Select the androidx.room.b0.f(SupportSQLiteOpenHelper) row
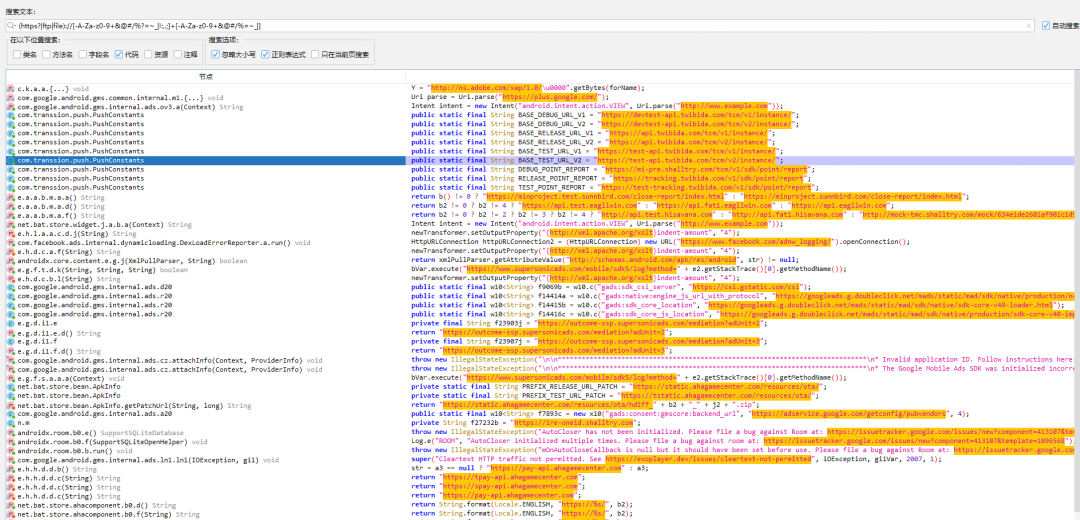The image size is (1080, 520). [205, 441]
